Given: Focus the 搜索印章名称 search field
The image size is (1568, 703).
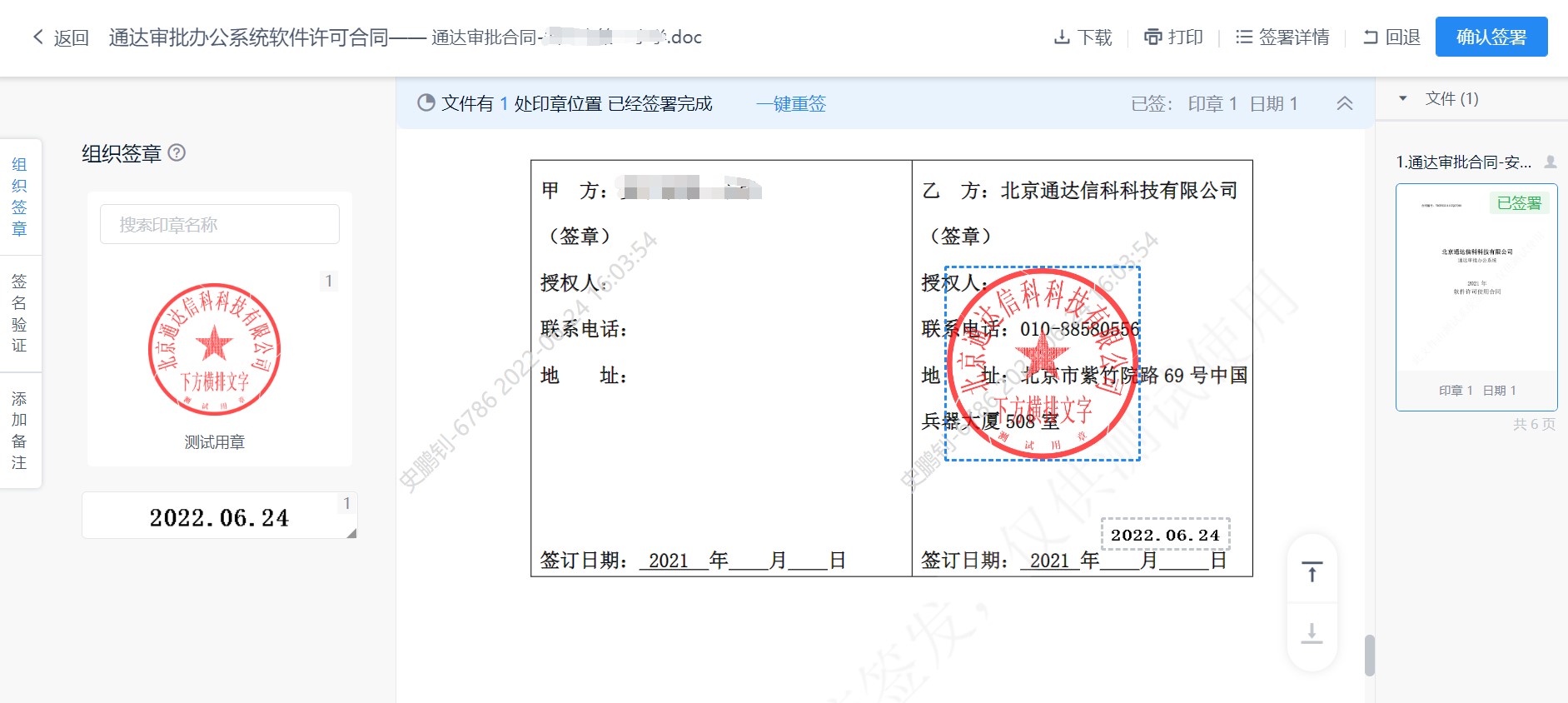Looking at the screenshot, I should [220, 224].
